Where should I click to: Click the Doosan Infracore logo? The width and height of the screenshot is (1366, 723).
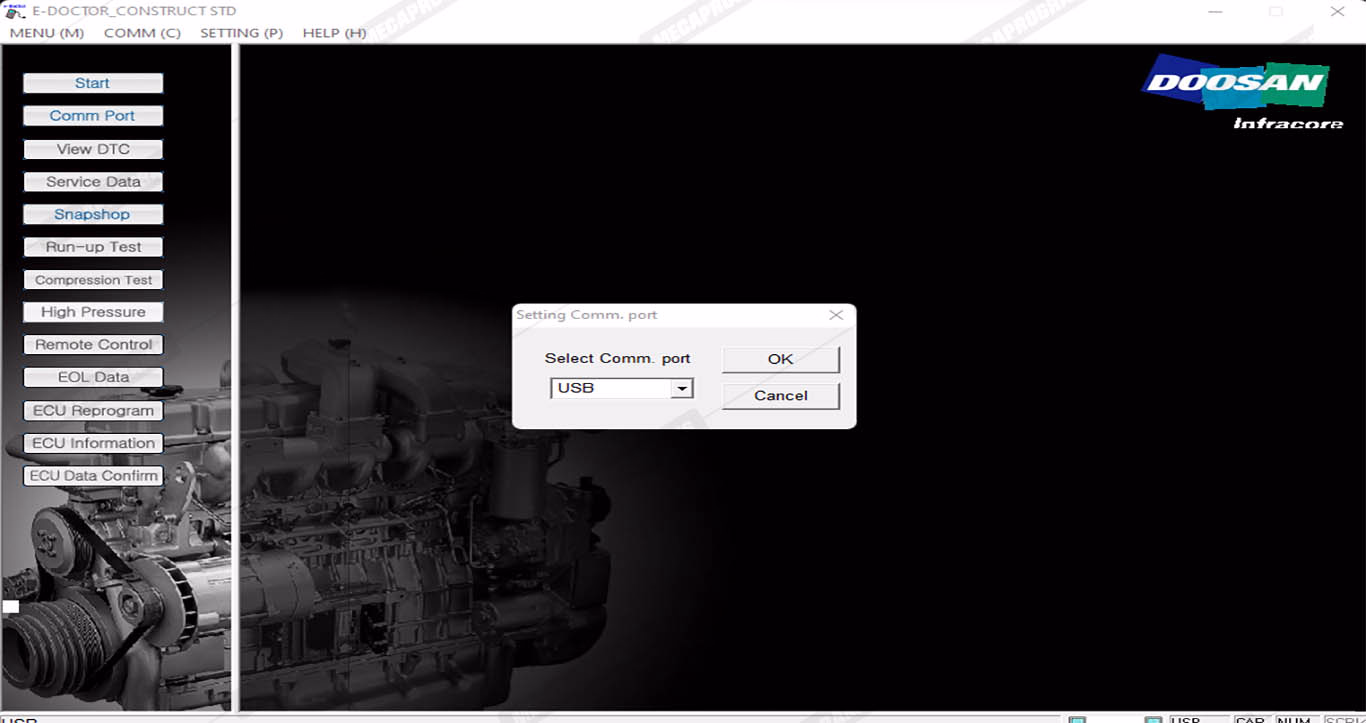1240,91
